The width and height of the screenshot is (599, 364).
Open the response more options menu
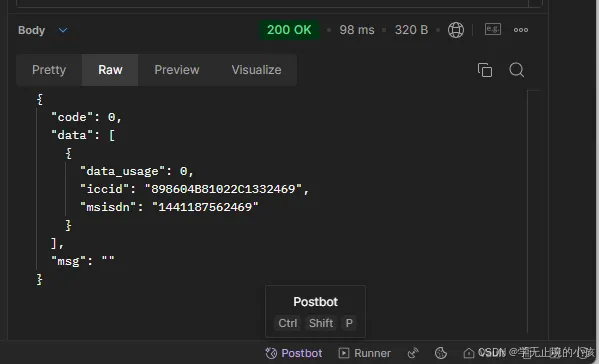click(x=521, y=30)
